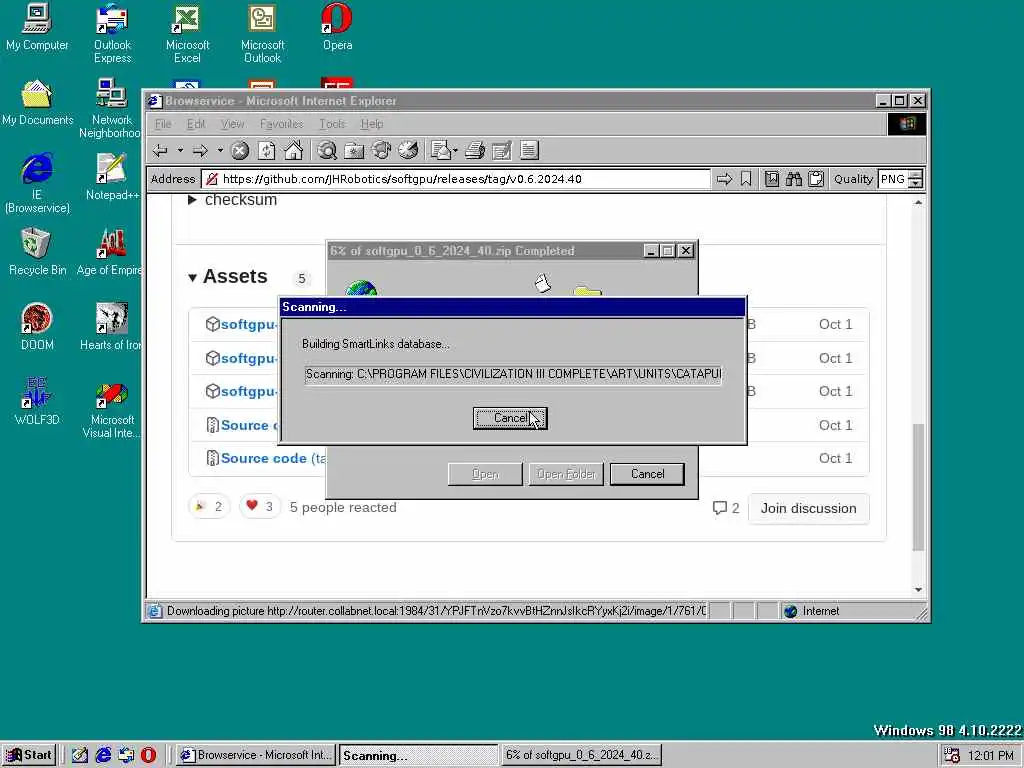The height and width of the screenshot is (768, 1024).
Task: Open the History clock toolbar icon
Action: [408, 151]
